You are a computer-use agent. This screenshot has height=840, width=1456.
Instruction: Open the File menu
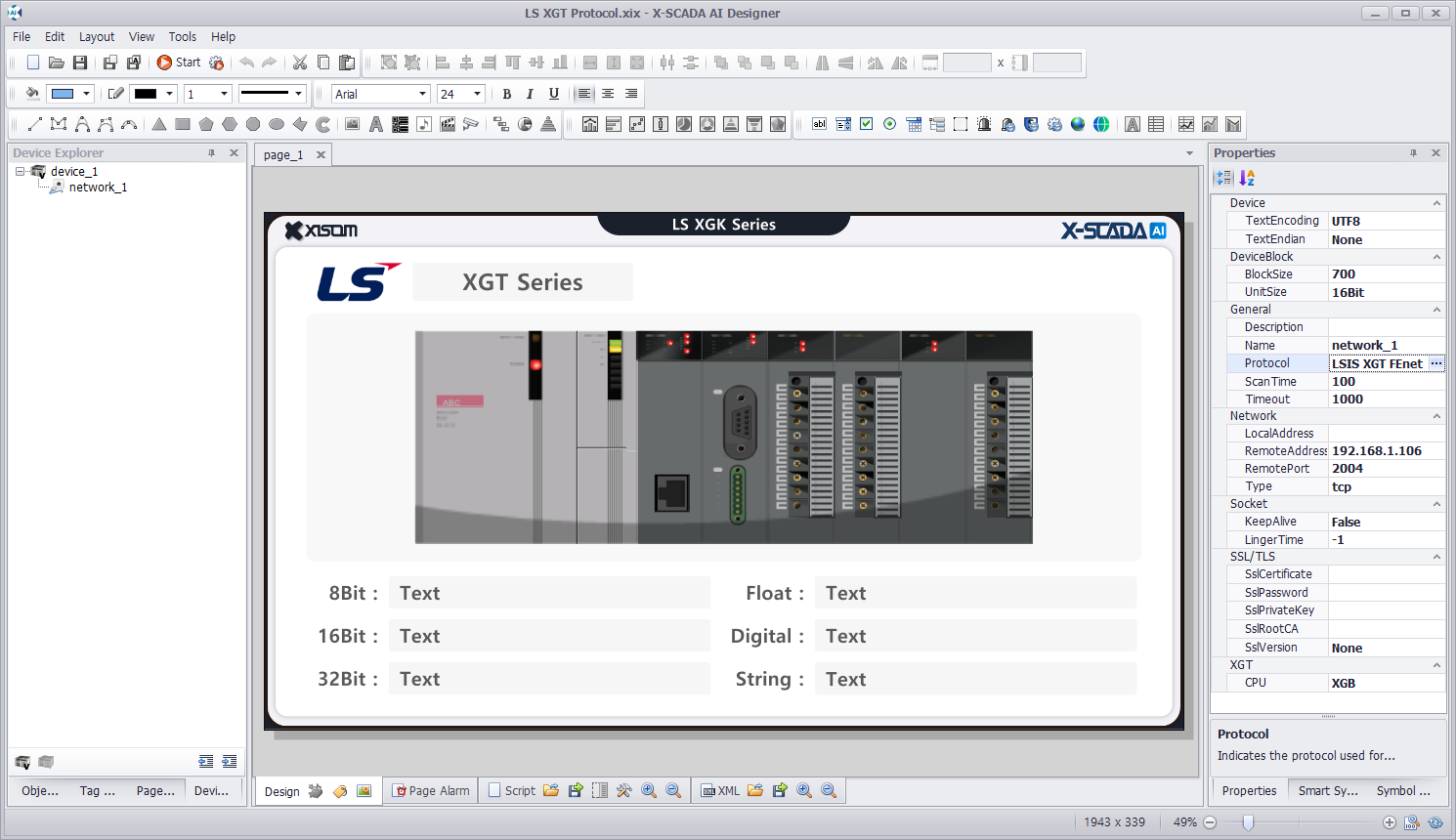point(21,36)
